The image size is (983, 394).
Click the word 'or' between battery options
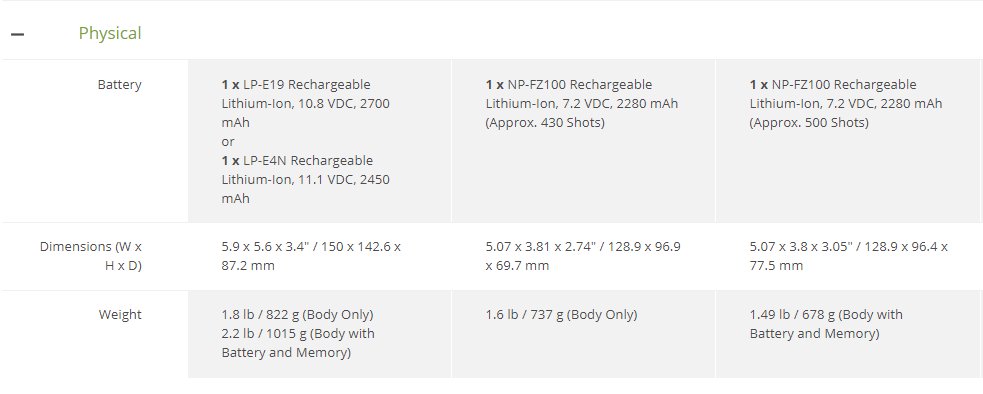point(228,142)
